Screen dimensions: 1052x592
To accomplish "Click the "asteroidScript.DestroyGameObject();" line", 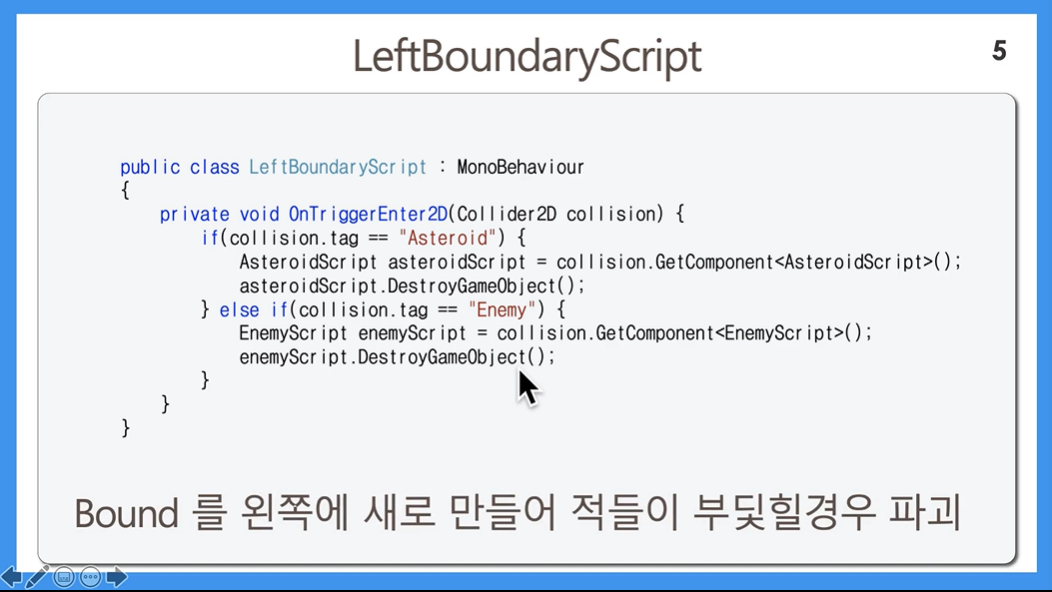I will coord(412,286).
